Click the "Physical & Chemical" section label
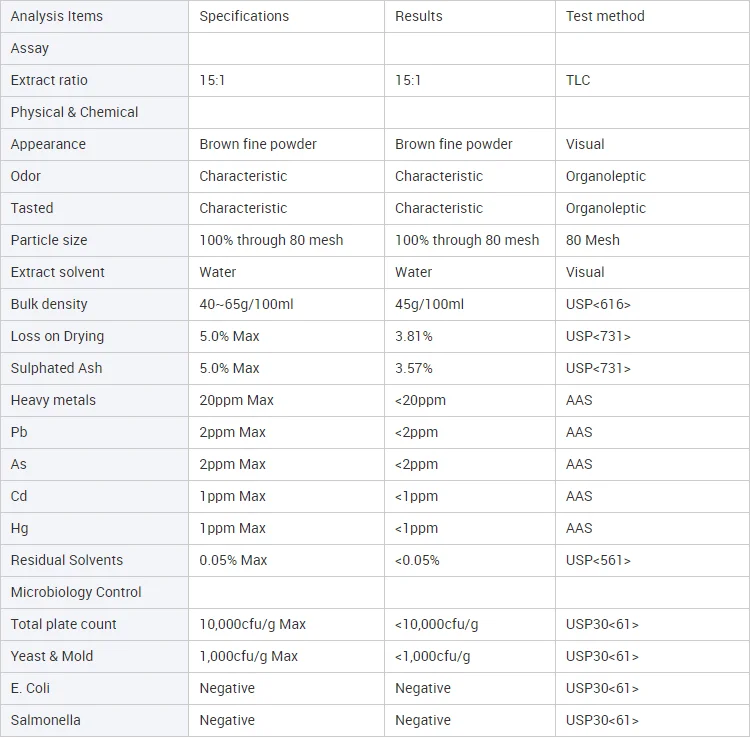 [75, 112]
